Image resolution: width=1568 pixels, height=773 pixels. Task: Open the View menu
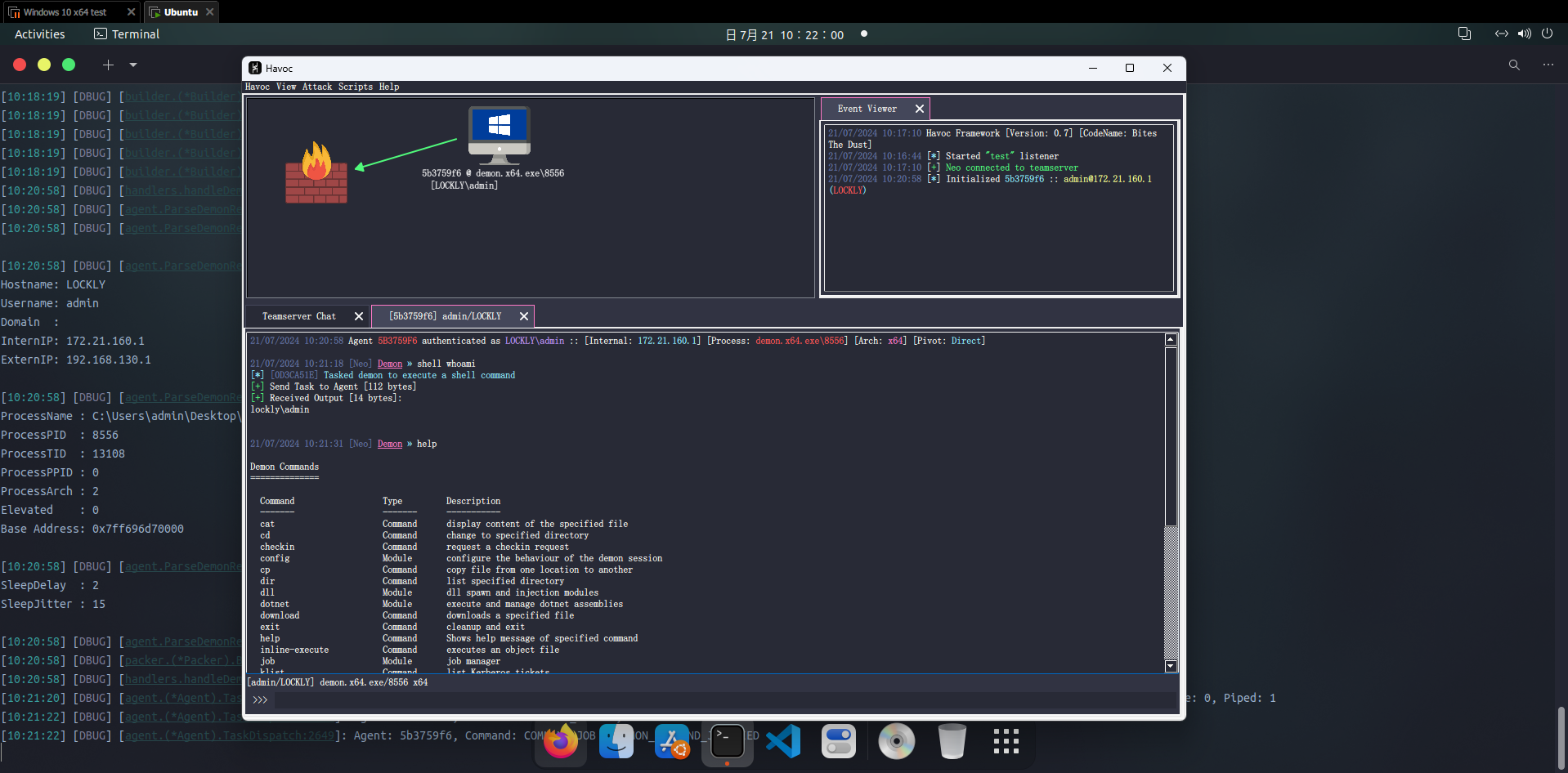click(286, 87)
